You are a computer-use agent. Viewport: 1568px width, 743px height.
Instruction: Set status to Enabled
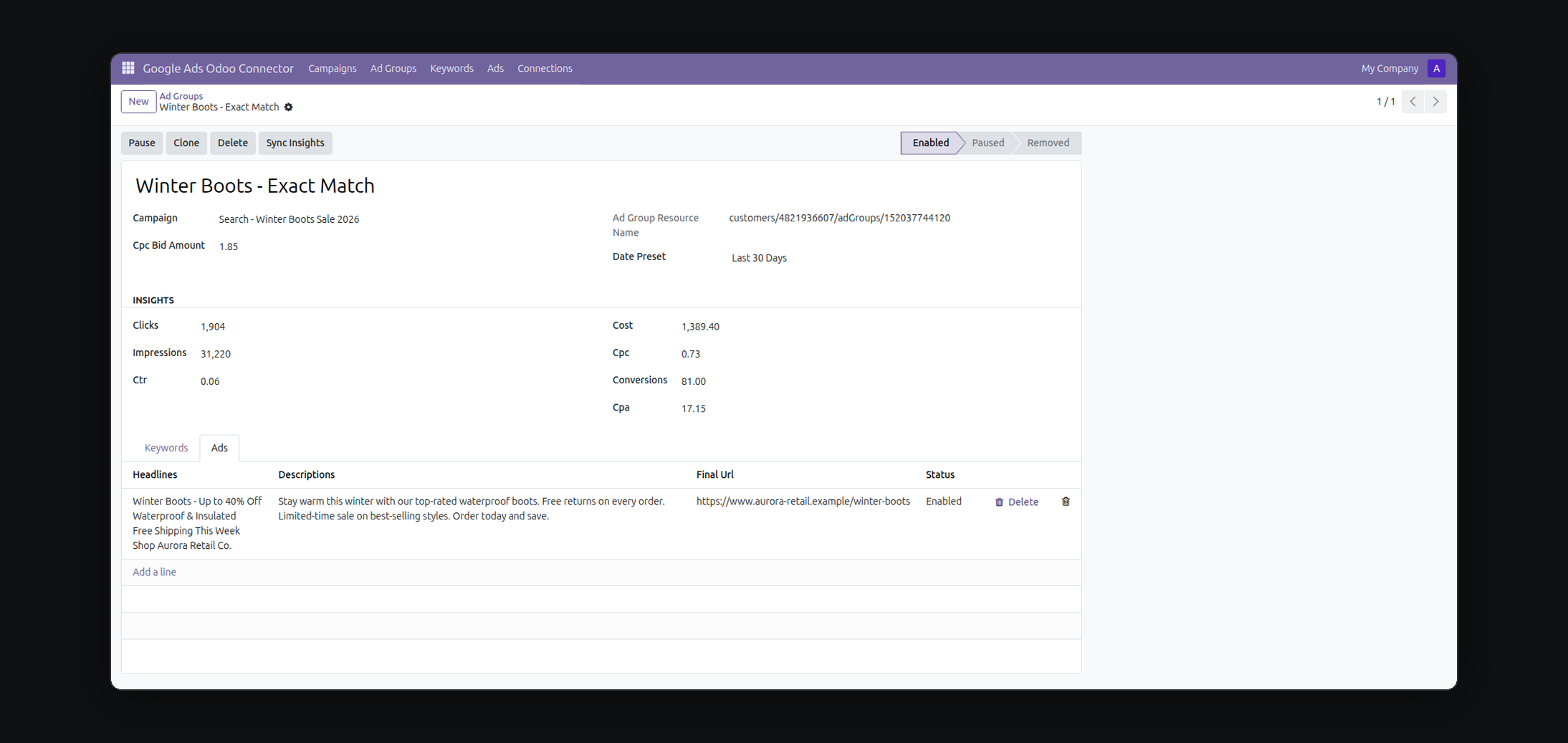click(930, 143)
